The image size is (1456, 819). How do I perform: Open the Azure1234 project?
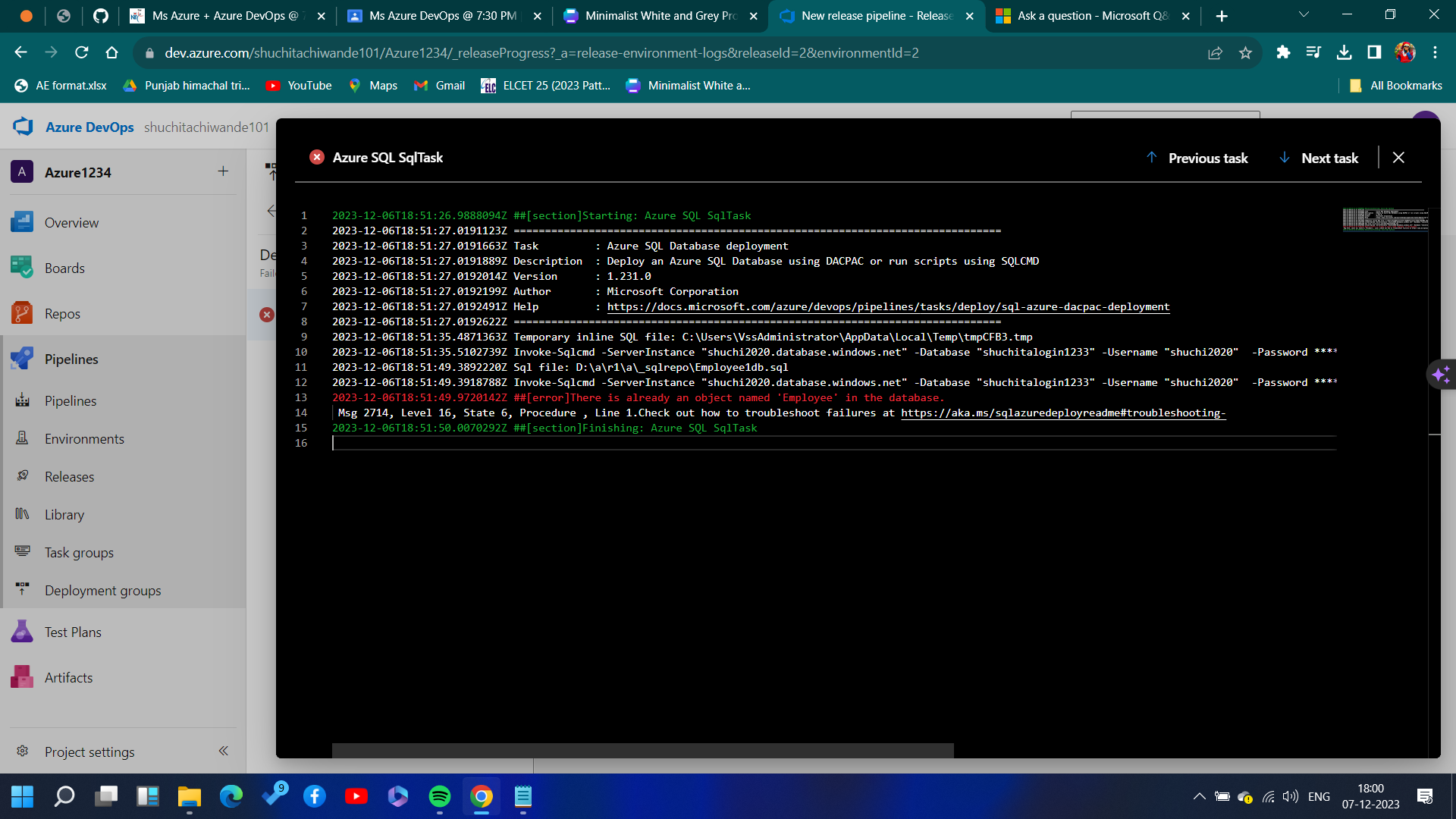[77, 172]
